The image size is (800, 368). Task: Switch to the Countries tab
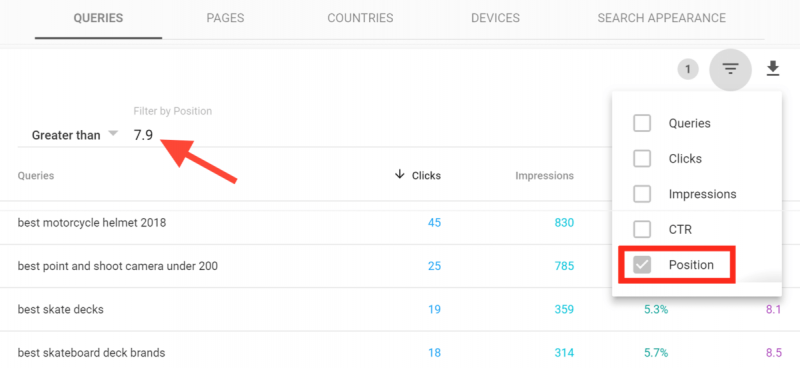360,18
